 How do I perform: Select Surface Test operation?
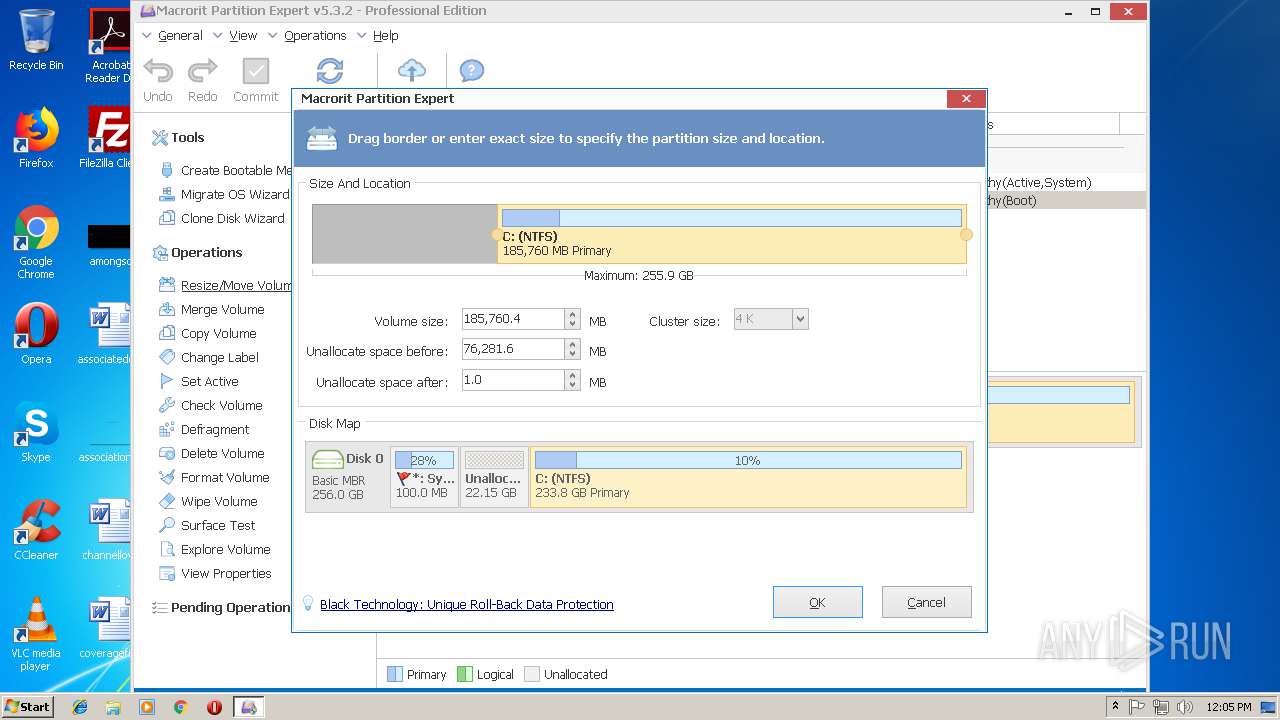tap(207, 525)
